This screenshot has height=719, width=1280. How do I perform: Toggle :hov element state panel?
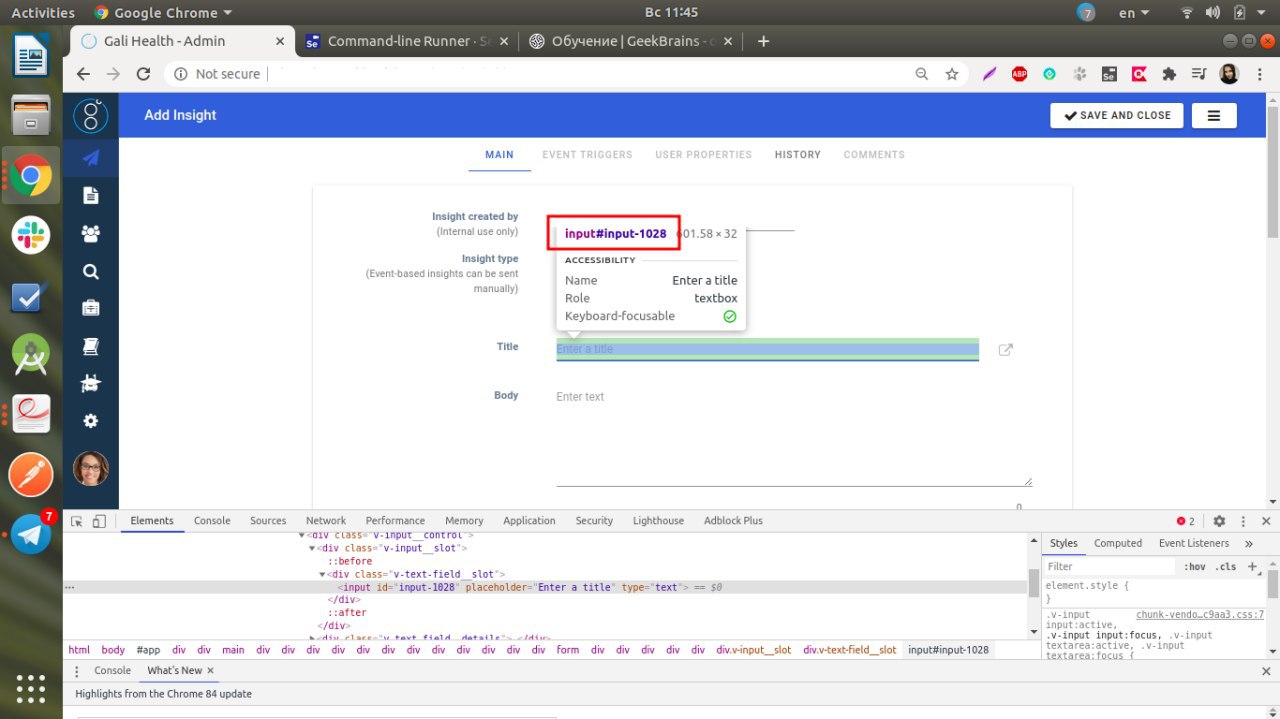(x=1194, y=567)
